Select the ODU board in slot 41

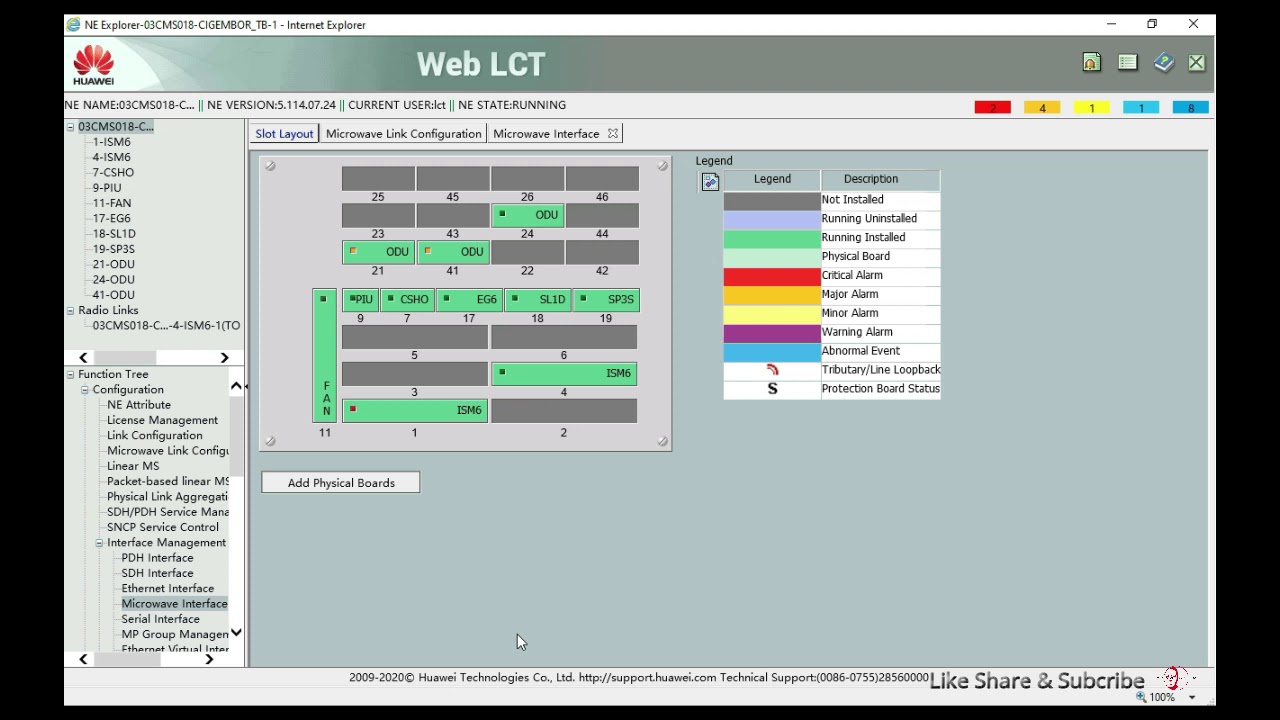click(x=453, y=252)
